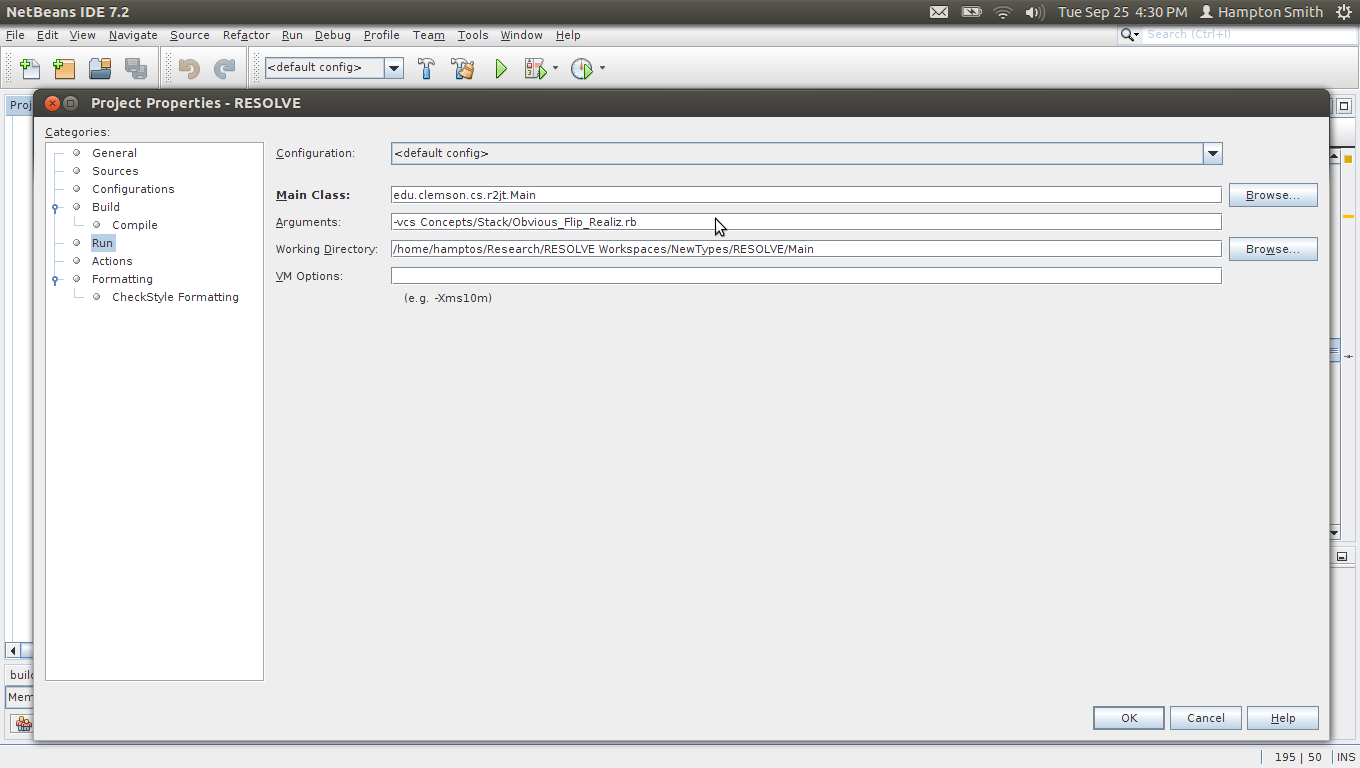Select the Formatting category label
1360x768 pixels.
pyautogui.click(x=122, y=279)
